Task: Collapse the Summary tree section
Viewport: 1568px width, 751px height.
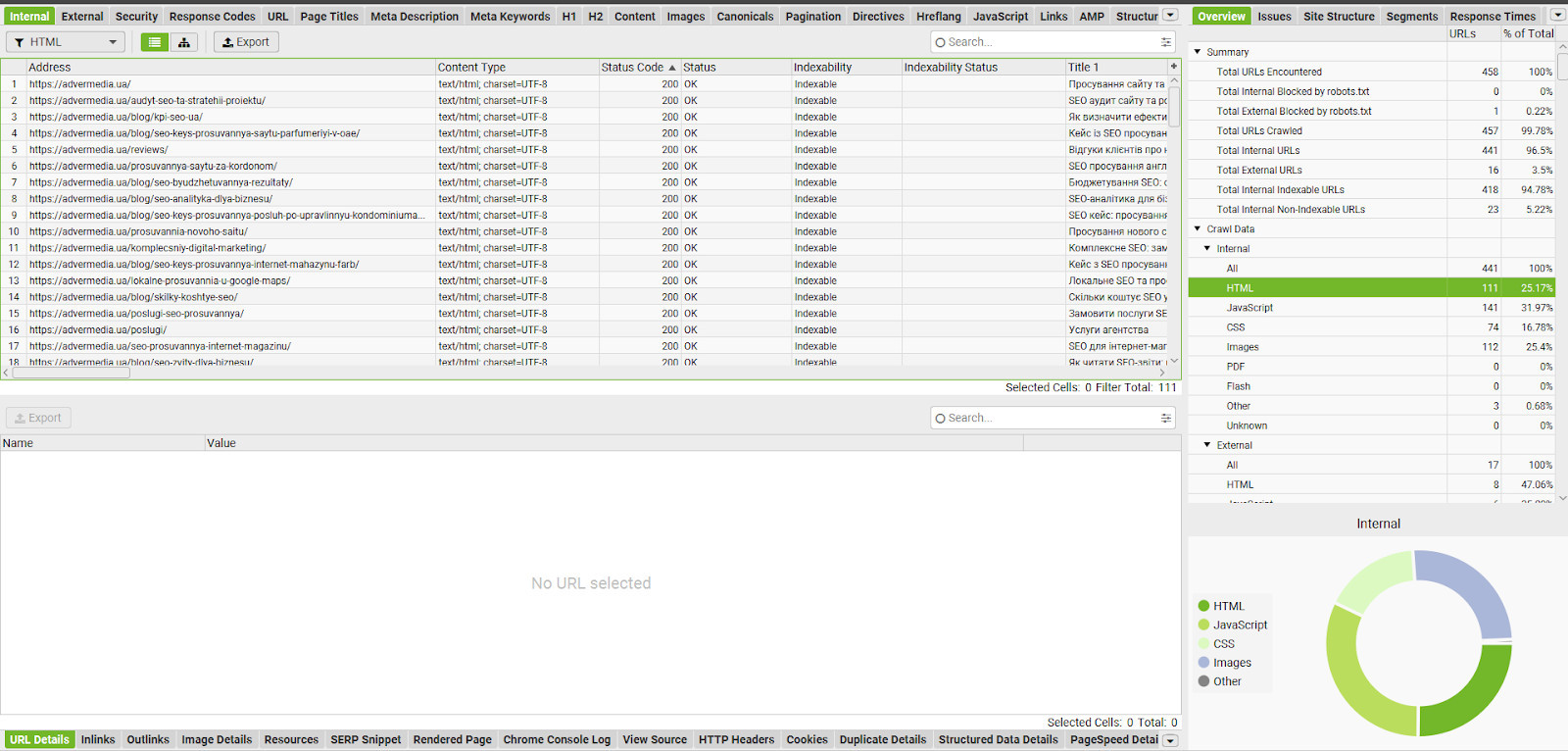Action: click(x=1198, y=52)
